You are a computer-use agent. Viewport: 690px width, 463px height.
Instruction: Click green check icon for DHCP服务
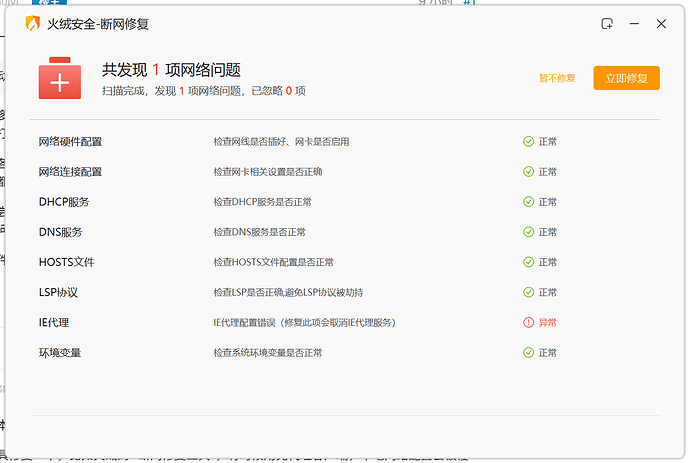click(529, 202)
